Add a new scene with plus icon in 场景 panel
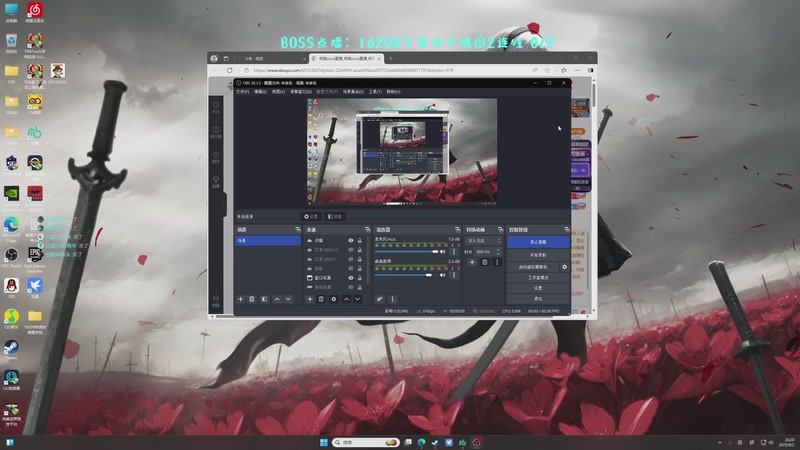 pyautogui.click(x=240, y=299)
